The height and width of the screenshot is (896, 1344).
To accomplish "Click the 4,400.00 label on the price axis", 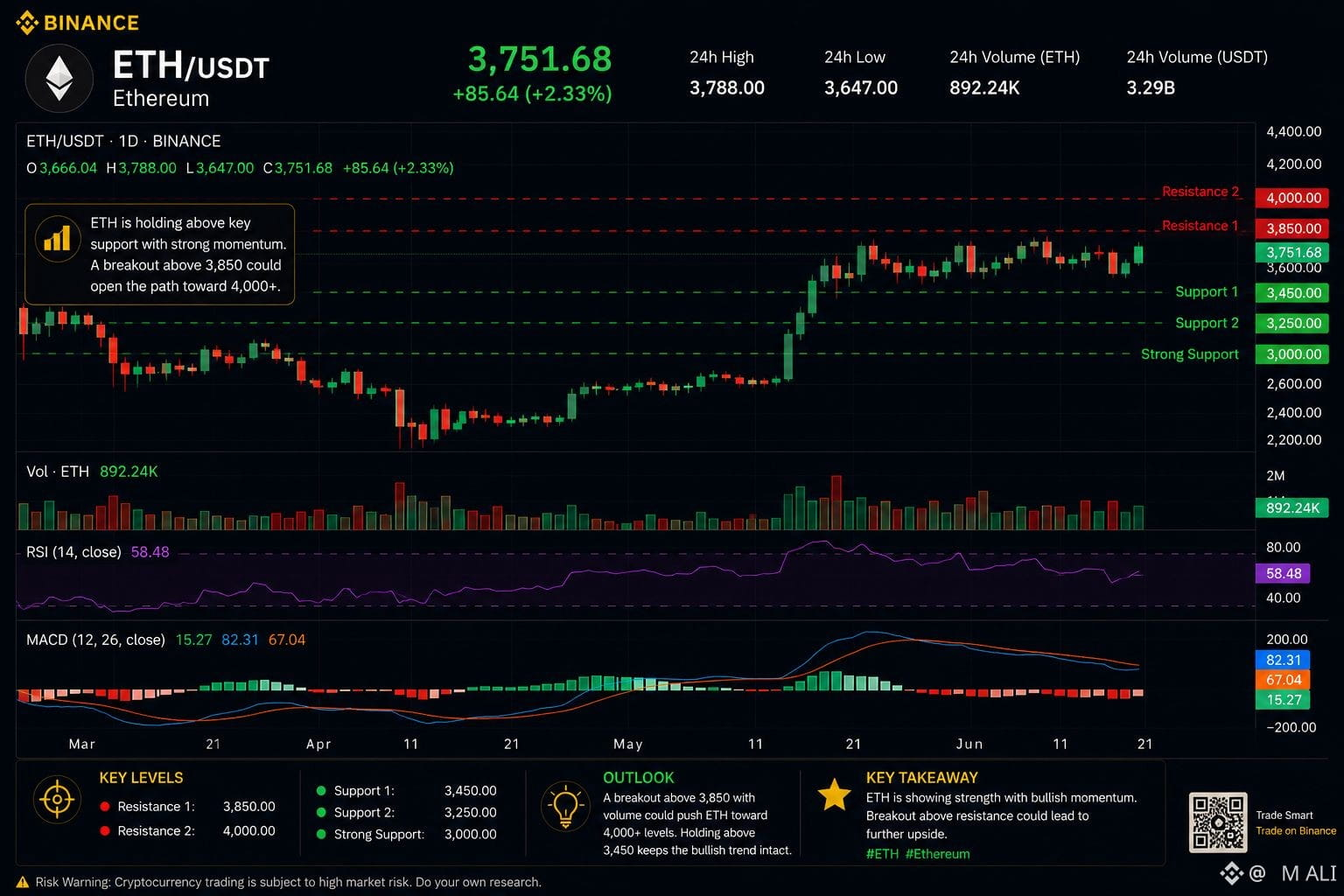I will coord(1294,132).
